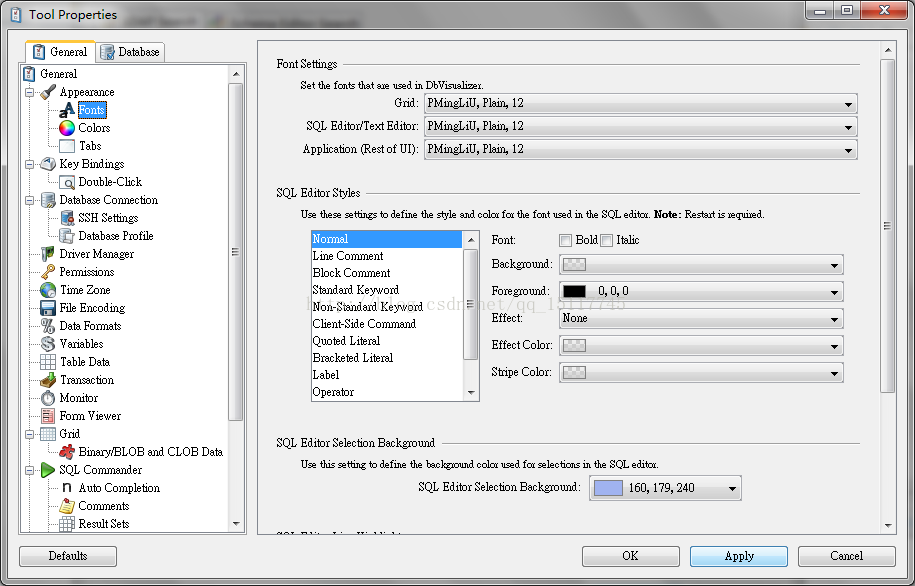The image size is (915, 586).
Task: Click the Comments notepad icon
Action: (67, 506)
